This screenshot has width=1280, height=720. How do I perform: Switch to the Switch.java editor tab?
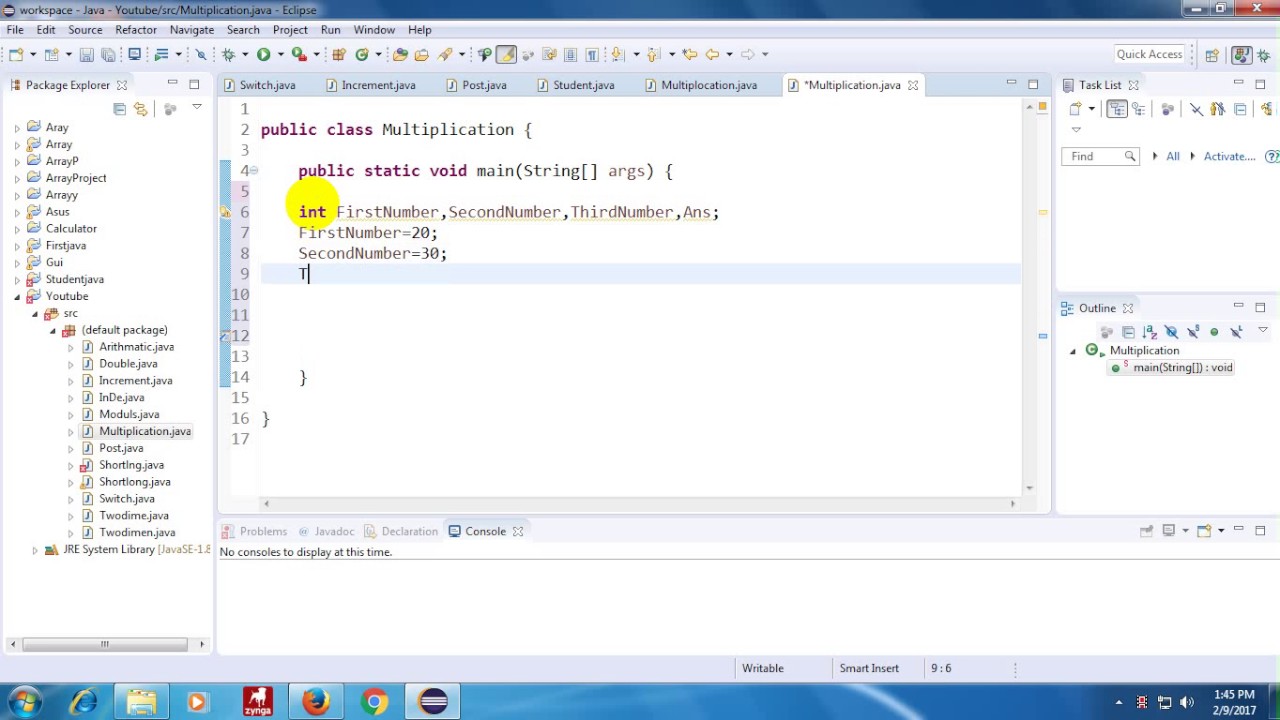pyautogui.click(x=260, y=85)
